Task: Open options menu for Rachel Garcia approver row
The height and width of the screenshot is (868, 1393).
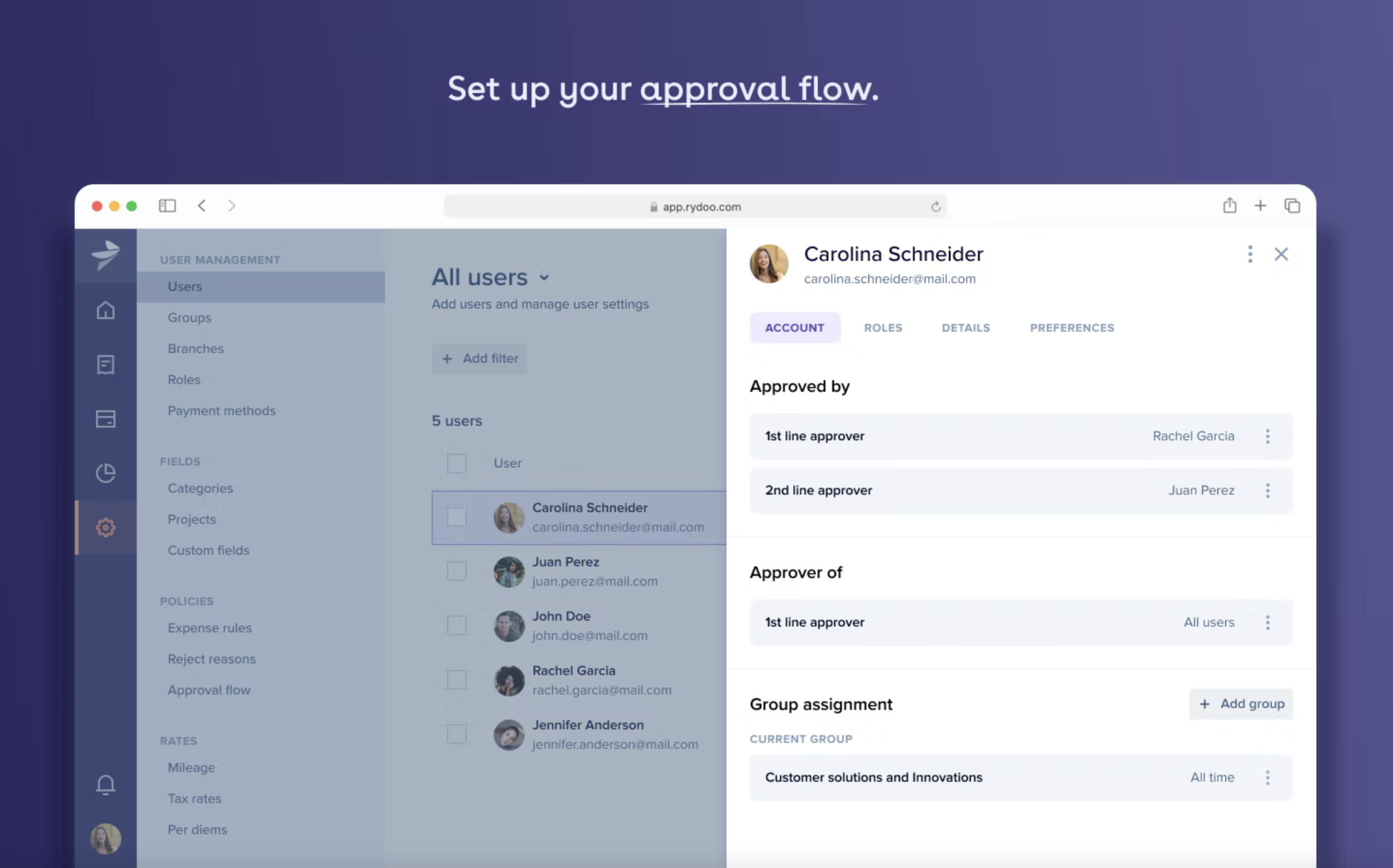Action: (1268, 436)
